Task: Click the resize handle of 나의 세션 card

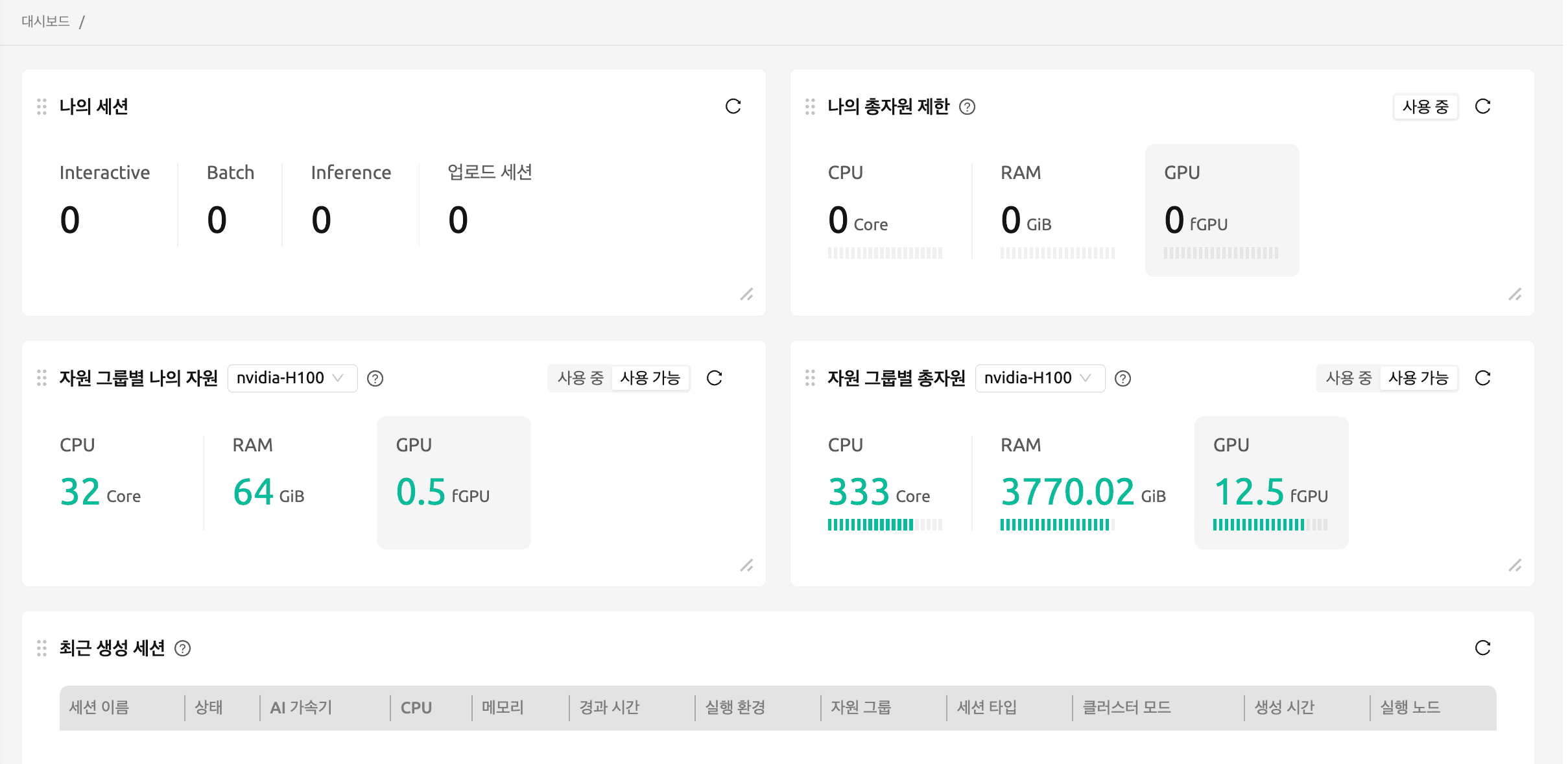Action: [x=747, y=295]
